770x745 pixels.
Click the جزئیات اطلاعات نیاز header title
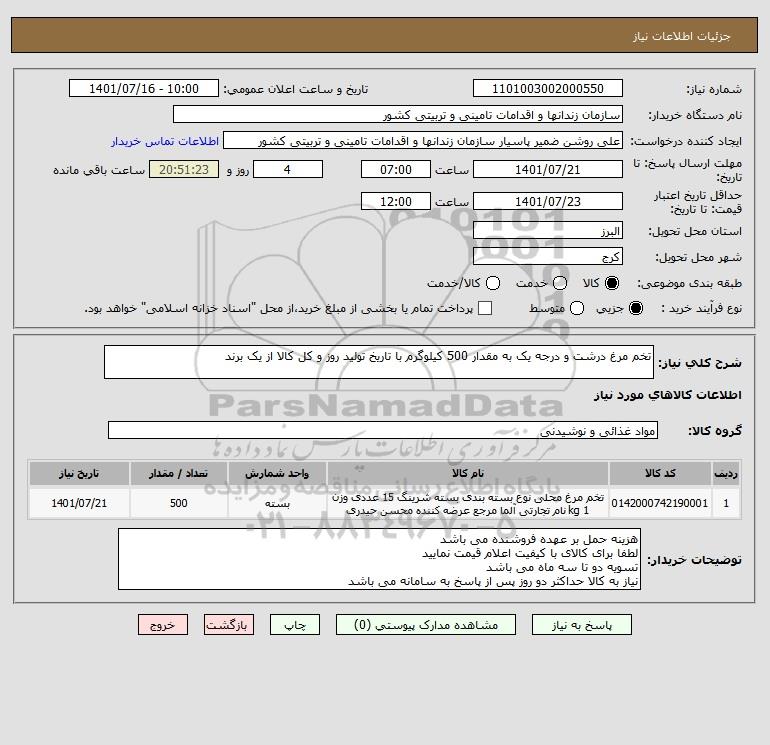click(682, 37)
